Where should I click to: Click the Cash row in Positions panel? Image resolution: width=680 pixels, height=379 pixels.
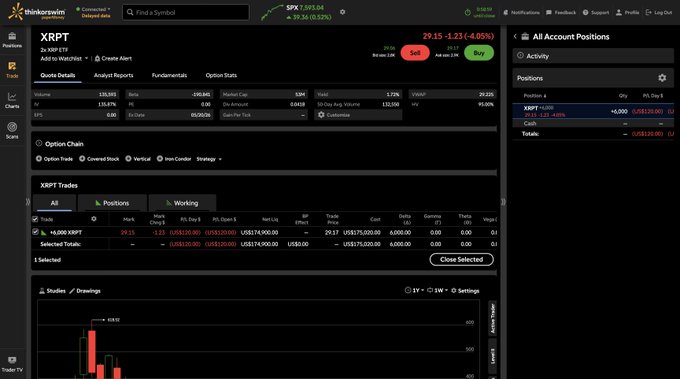[x=593, y=124]
